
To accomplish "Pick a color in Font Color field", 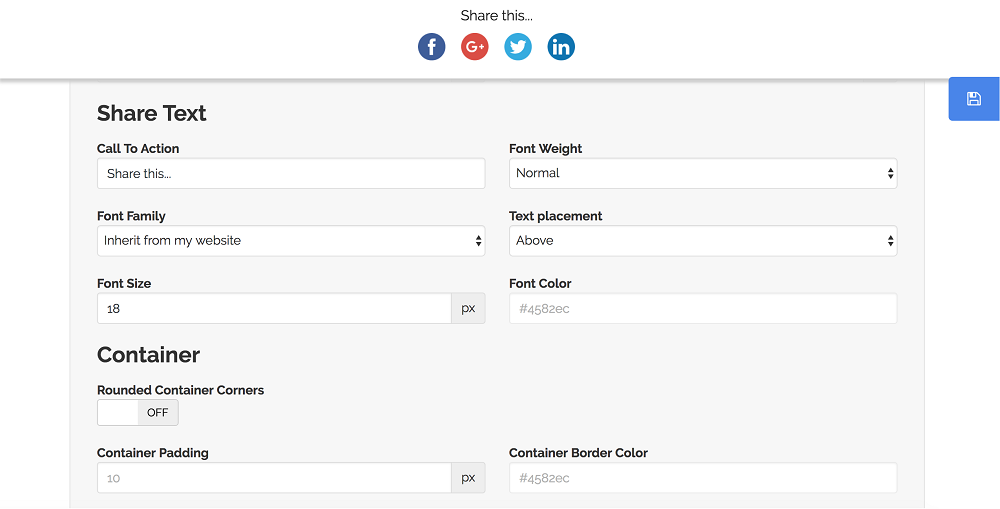I will coord(703,309).
